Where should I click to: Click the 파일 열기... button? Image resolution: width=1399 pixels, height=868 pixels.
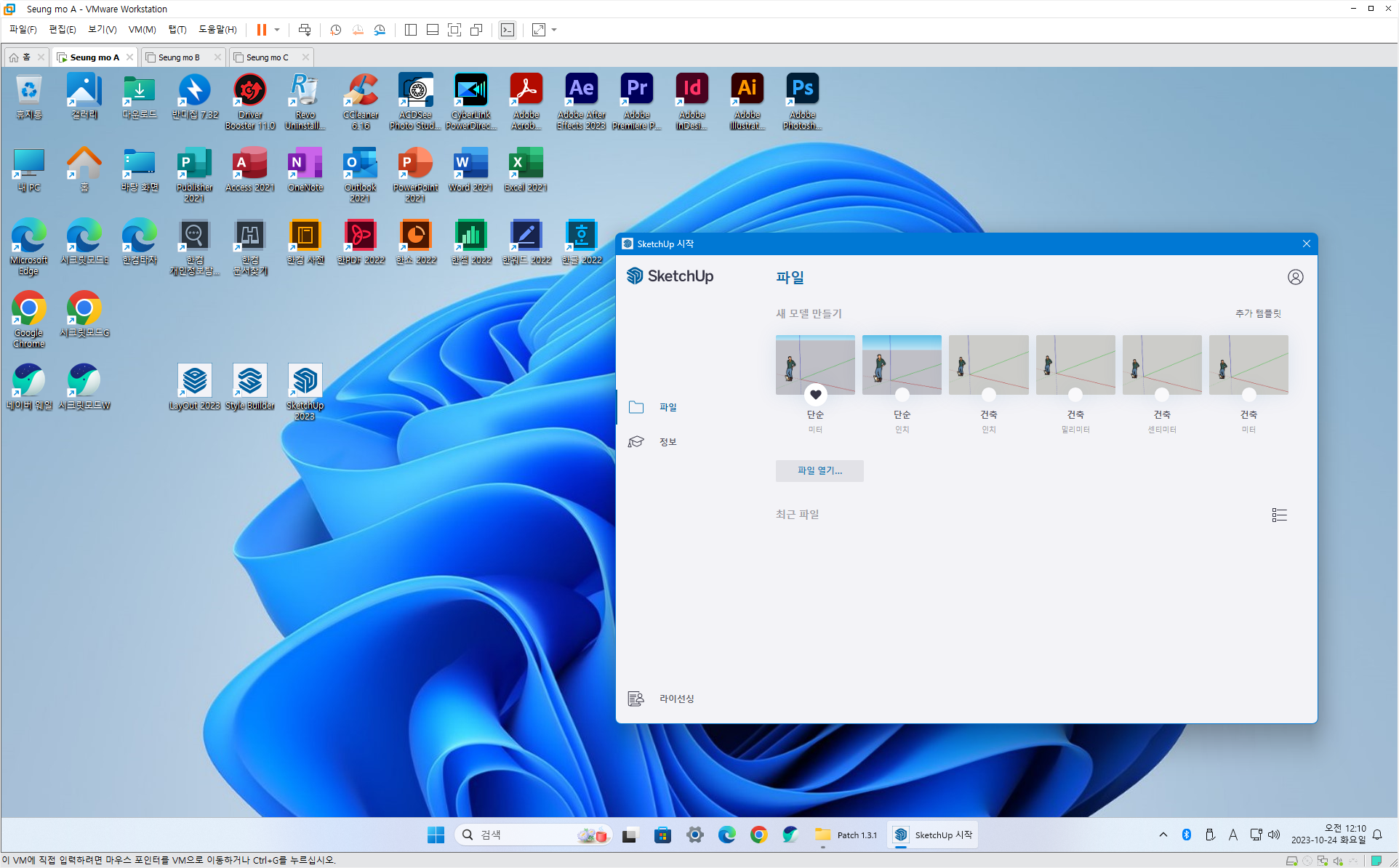tap(819, 470)
